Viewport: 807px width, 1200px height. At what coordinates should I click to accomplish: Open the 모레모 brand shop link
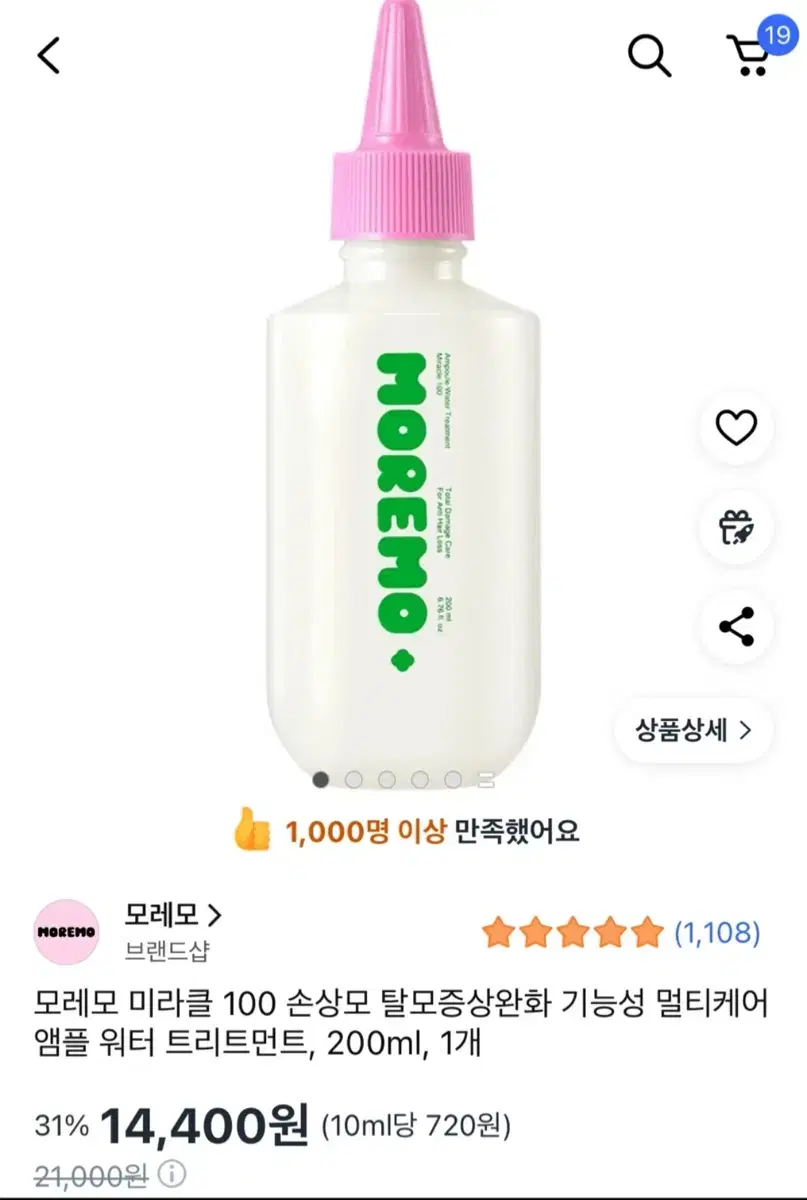click(172, 914)
